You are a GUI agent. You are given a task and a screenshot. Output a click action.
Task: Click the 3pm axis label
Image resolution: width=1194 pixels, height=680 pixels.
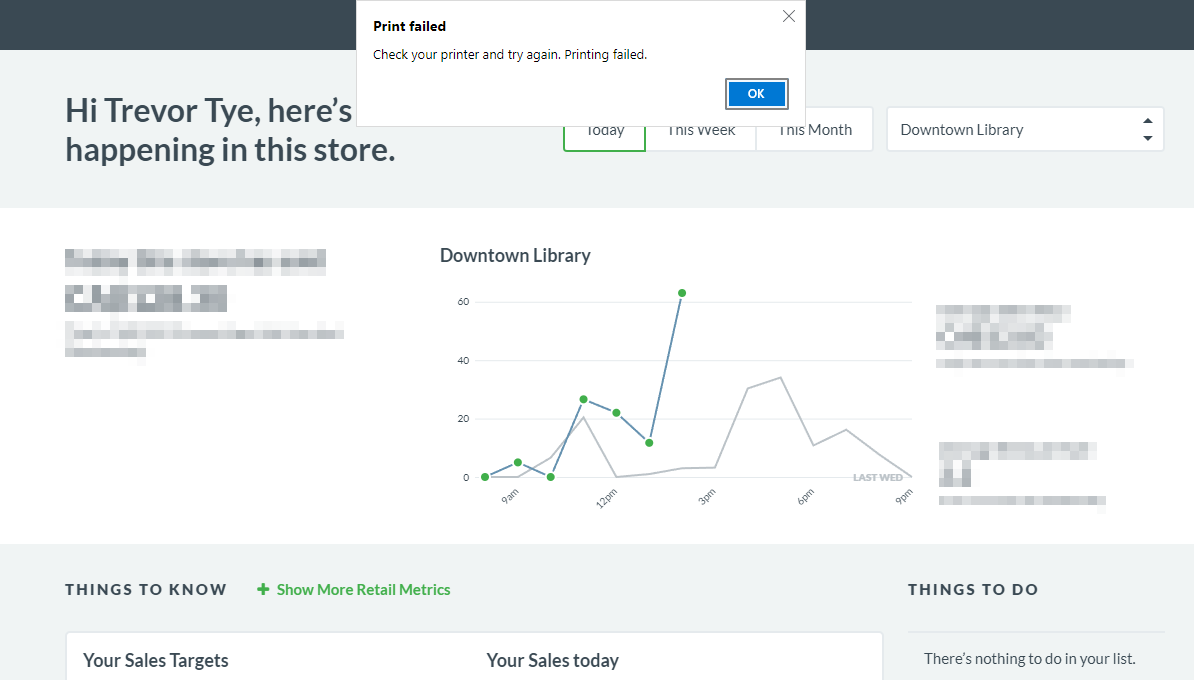707,497
